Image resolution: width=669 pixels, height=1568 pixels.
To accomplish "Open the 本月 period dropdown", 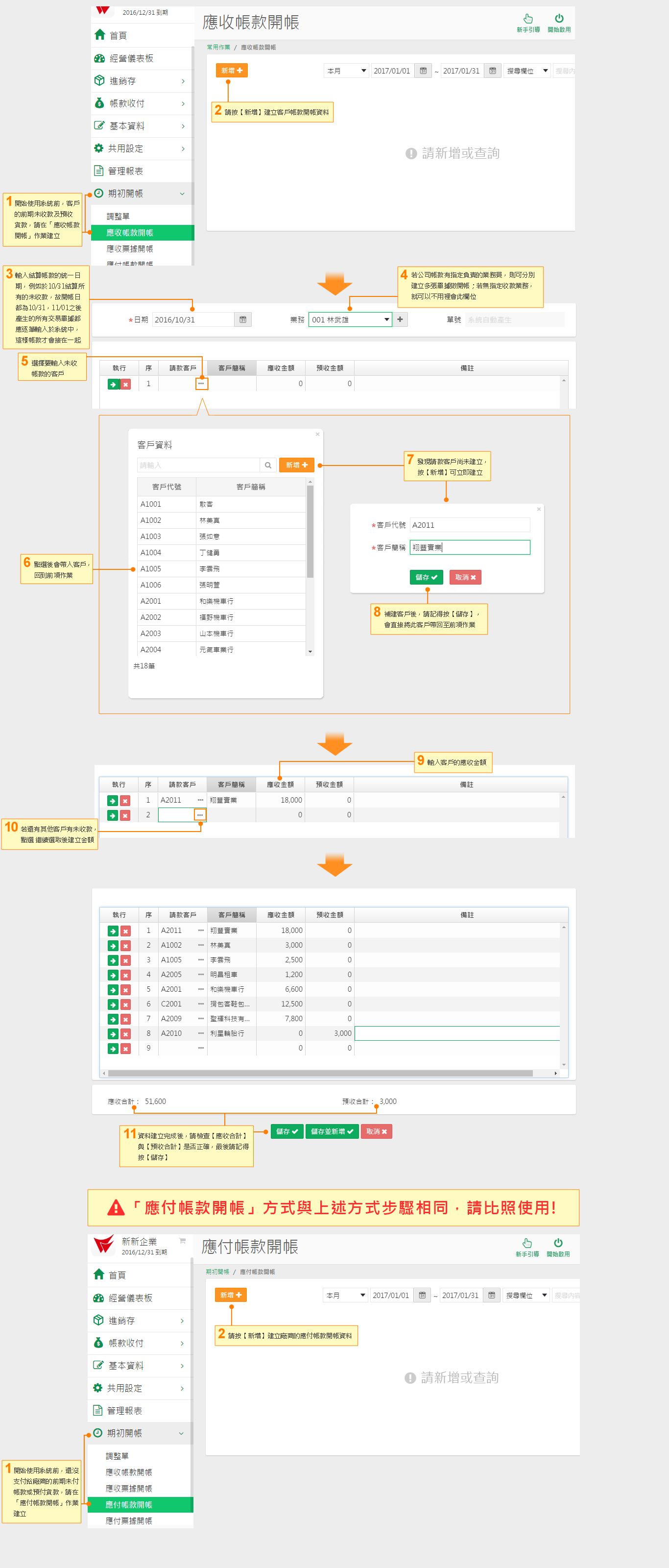I will 346,71.
